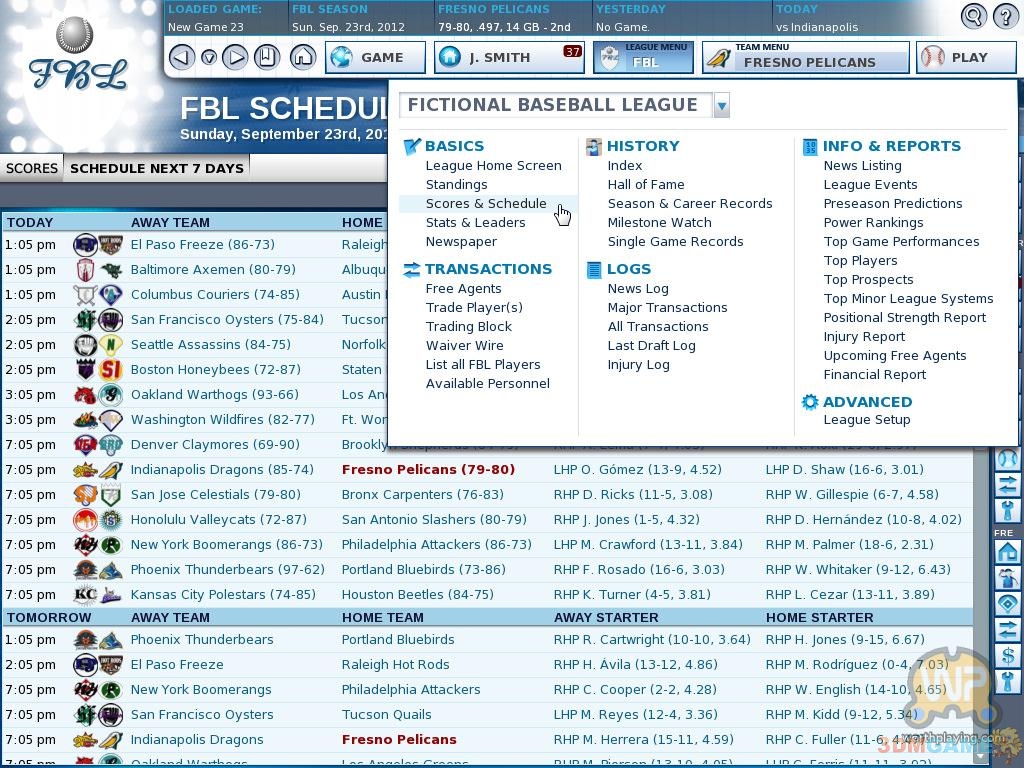1024x768 pixels.
Task: Click the team home sidebar icon
Action: 1008,553
